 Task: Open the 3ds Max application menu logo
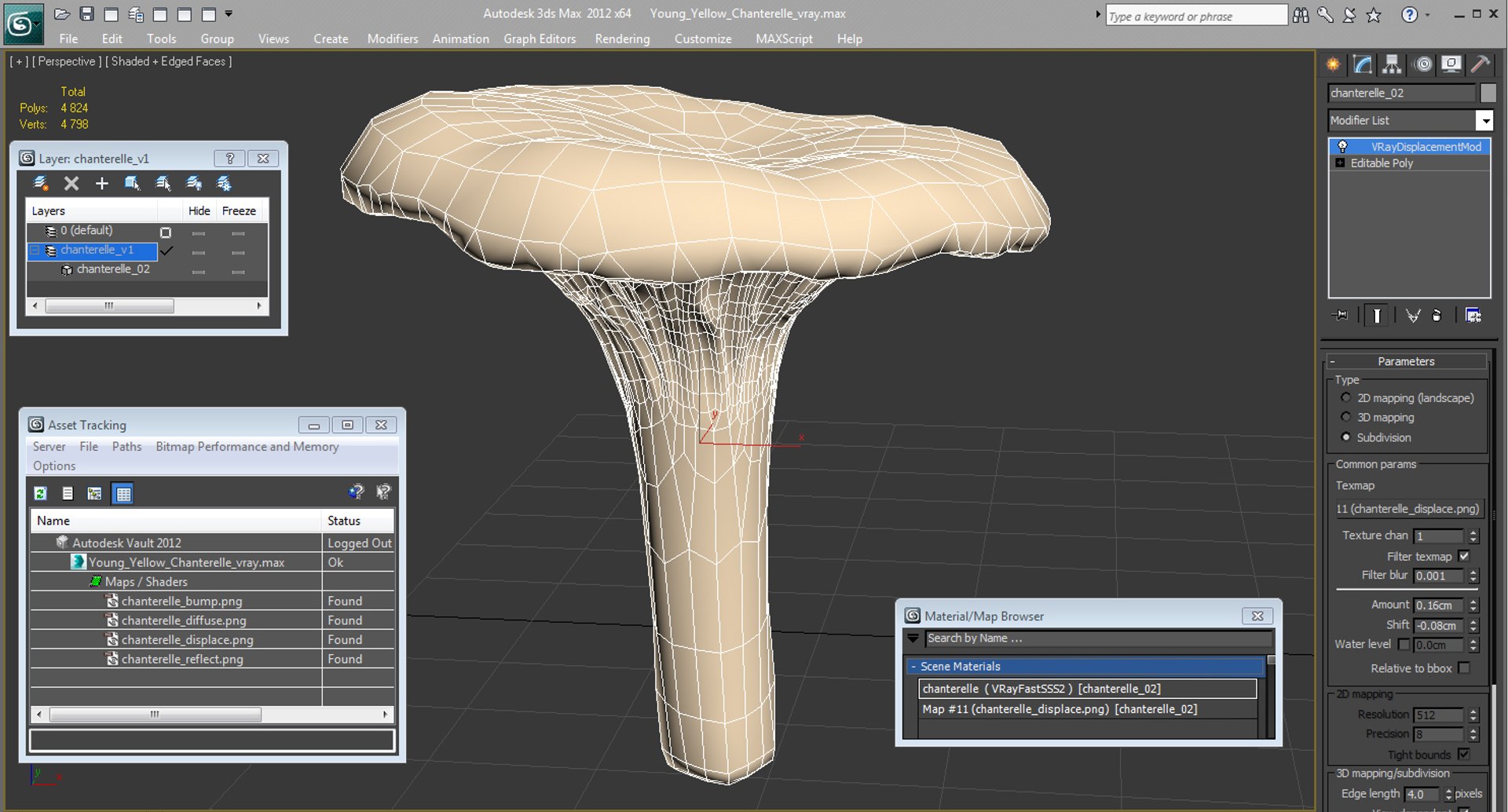pyautogui.click(x=23, y=24)
